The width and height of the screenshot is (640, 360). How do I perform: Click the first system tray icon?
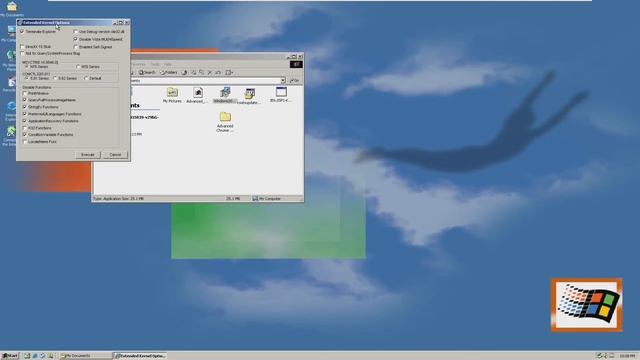click(599, 356)
